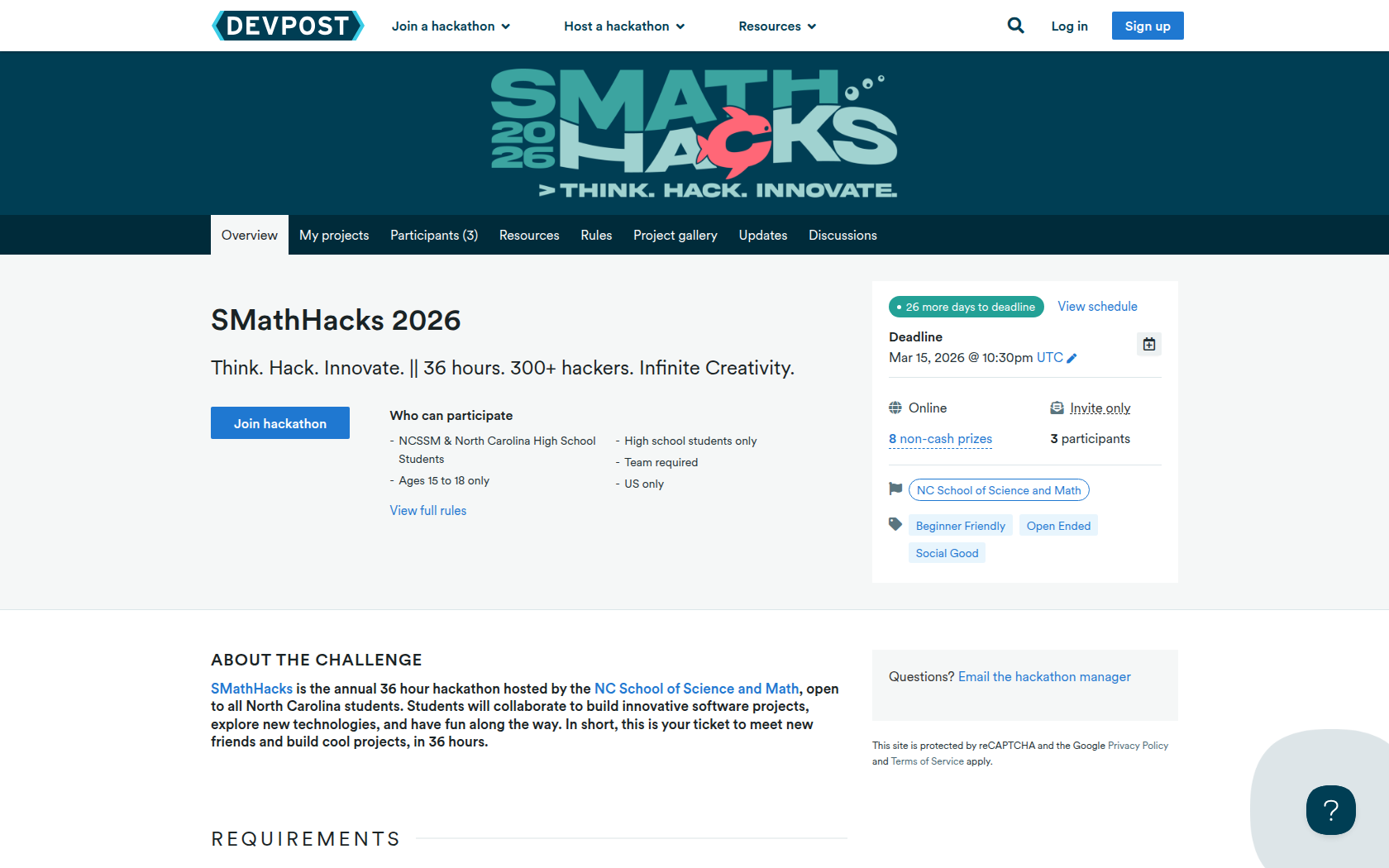The width and height of the screenshot is (1389, 868).
Task: Open the View full rules link
Action: tap(428, 511)
